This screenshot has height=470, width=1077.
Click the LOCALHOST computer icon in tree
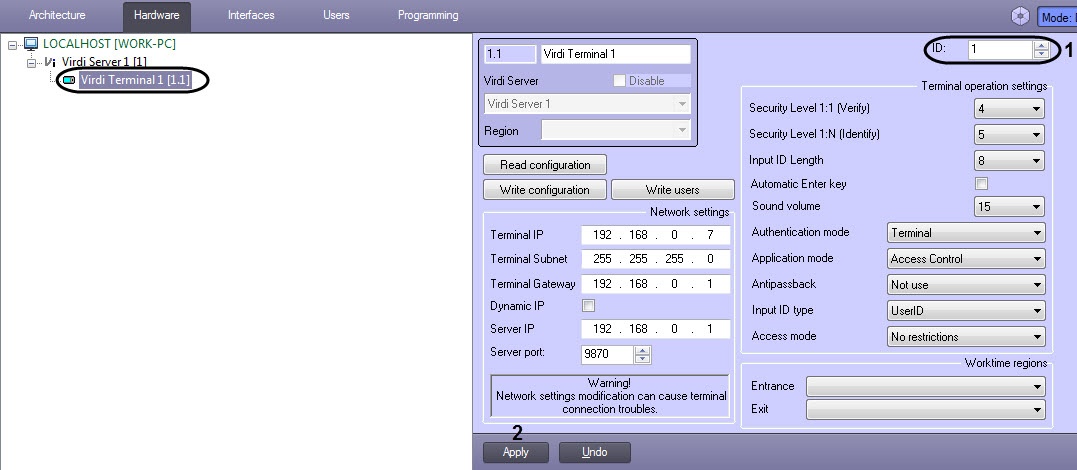[x=31, y=45]
